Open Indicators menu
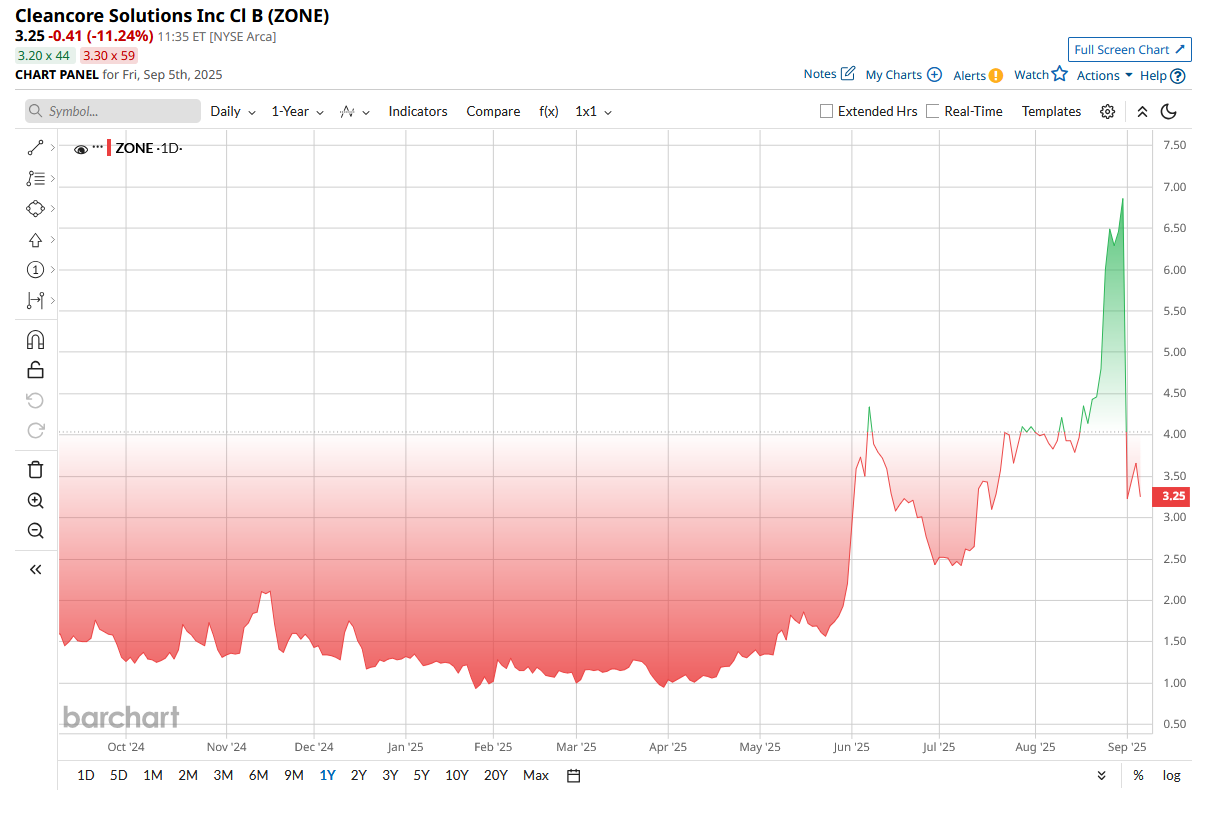Image resolution: width=1218 pixels, height=823 pixels. pyautogui.click(x=418, y=111)
